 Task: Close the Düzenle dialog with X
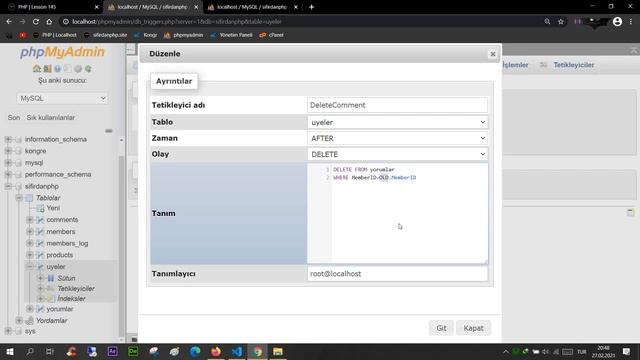click(x=493, y=54)
